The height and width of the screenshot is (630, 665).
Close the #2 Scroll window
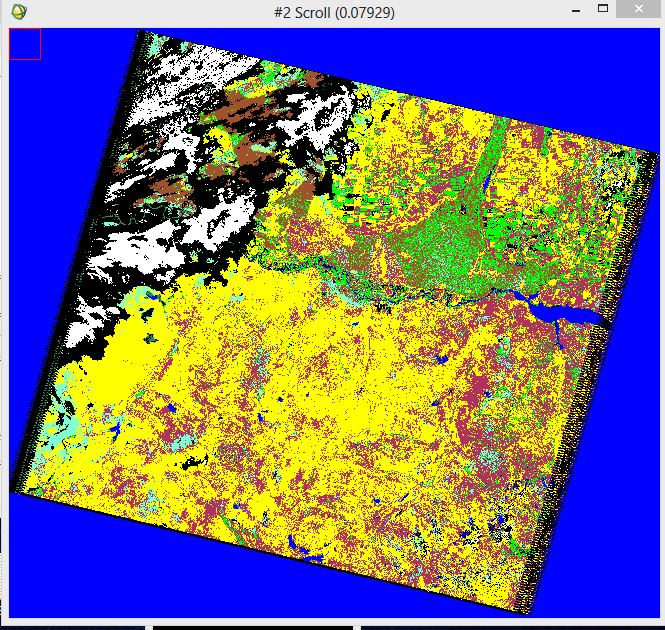tap(638, 9)
